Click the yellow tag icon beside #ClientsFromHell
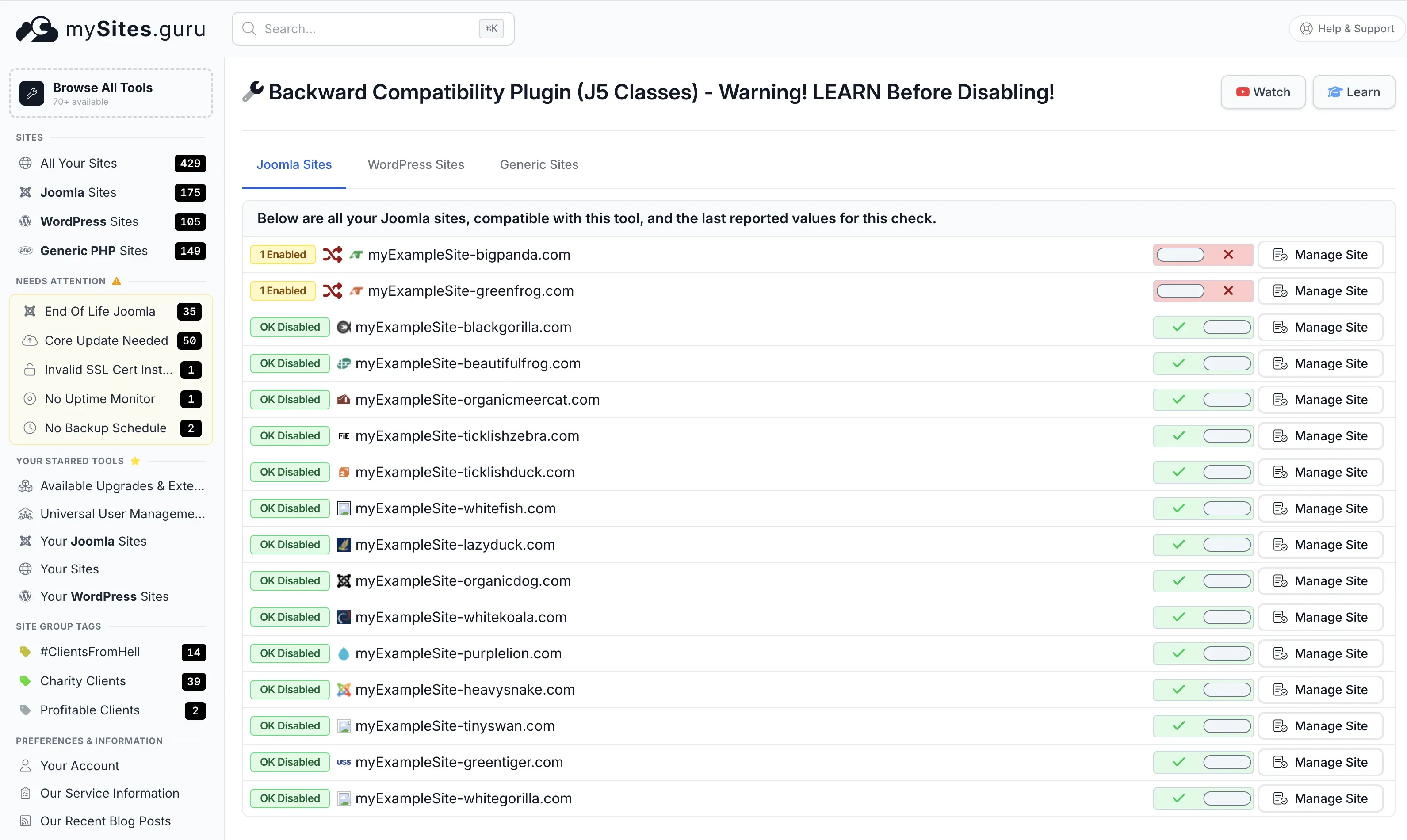This screenshot has width=1407, height=840. pyautogui.click(x=25, y=652)
